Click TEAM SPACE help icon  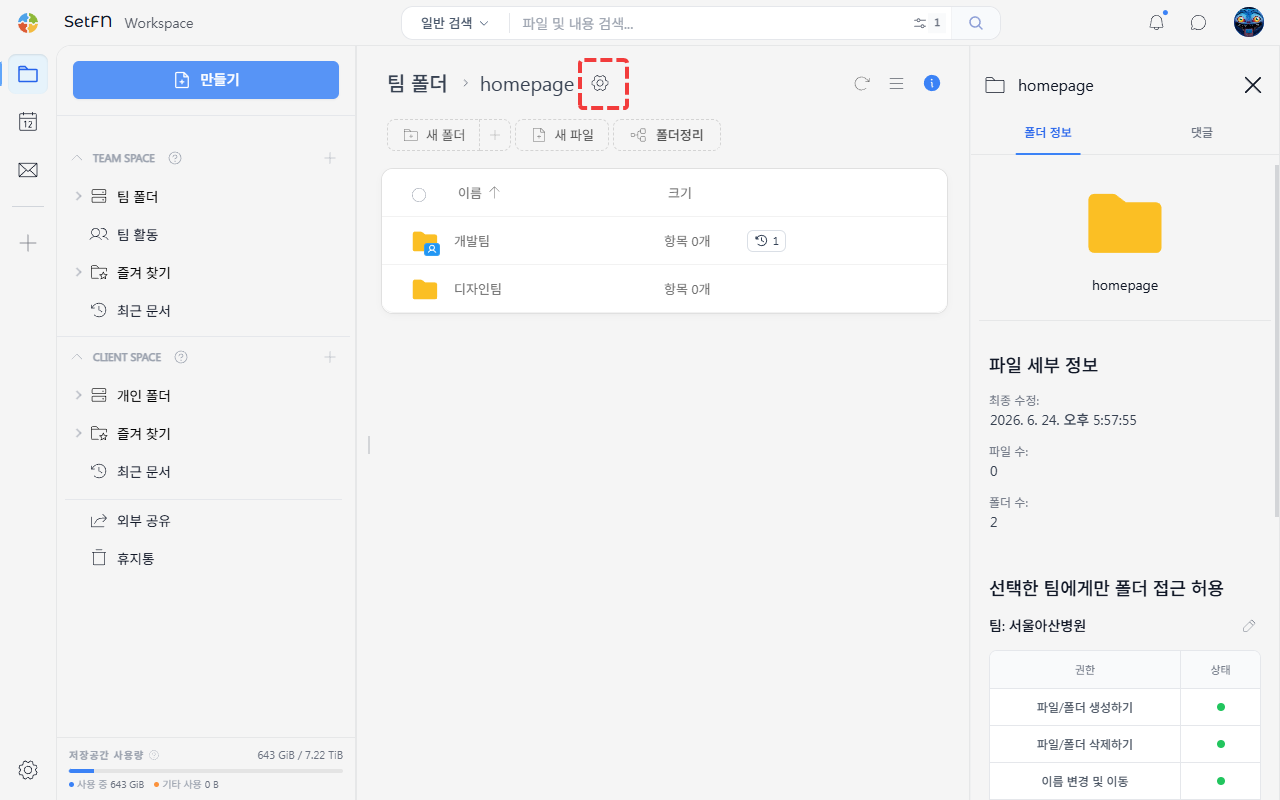click(x=175, y=158)
